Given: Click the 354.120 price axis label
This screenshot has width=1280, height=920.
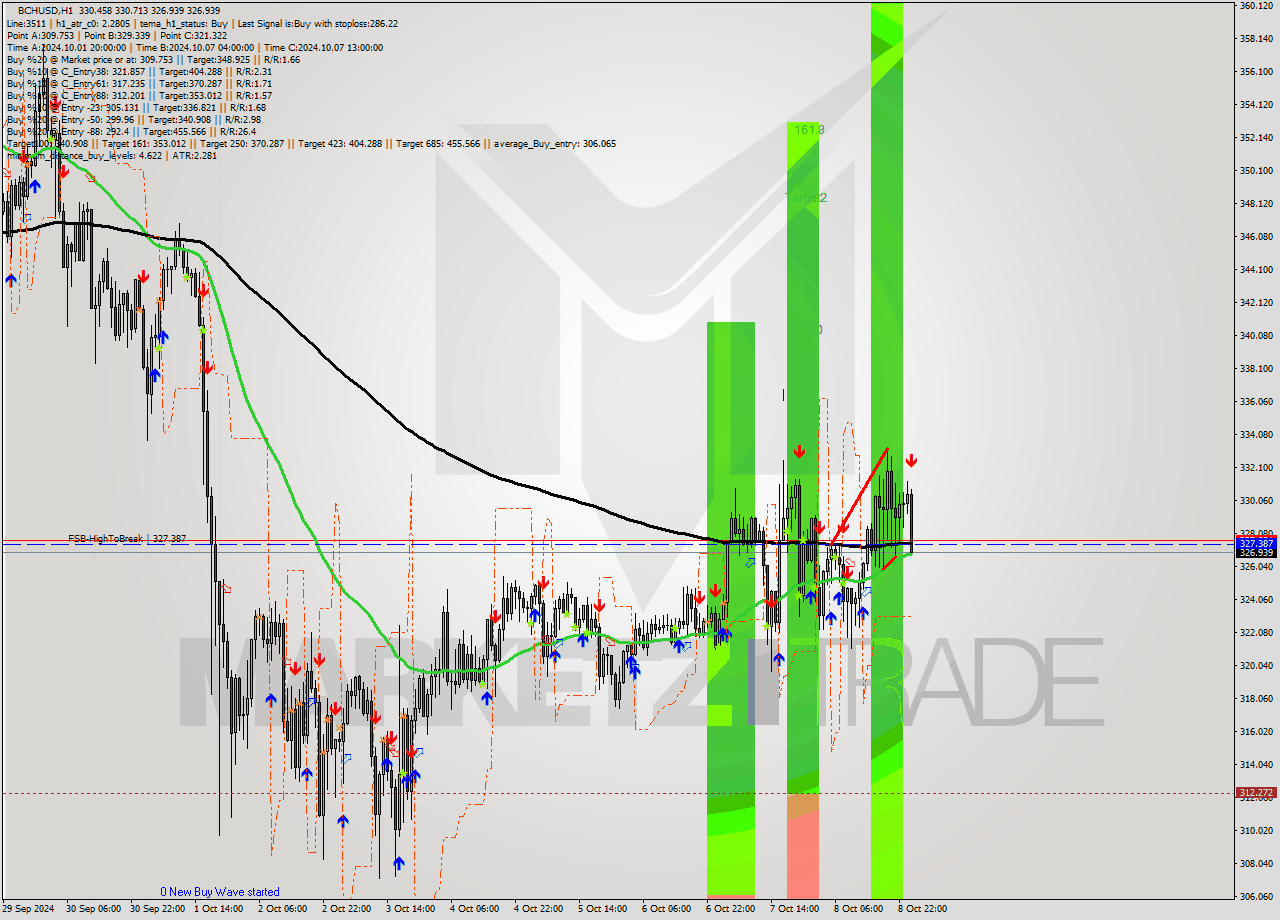Looking at the screenshot, I should point(1255,105).
